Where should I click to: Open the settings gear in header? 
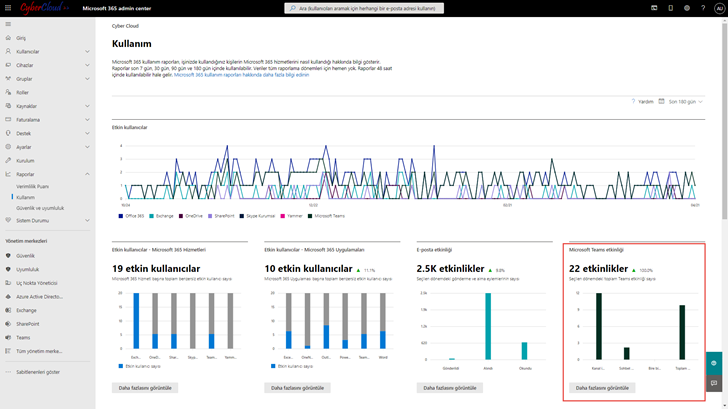coord(687,8)
